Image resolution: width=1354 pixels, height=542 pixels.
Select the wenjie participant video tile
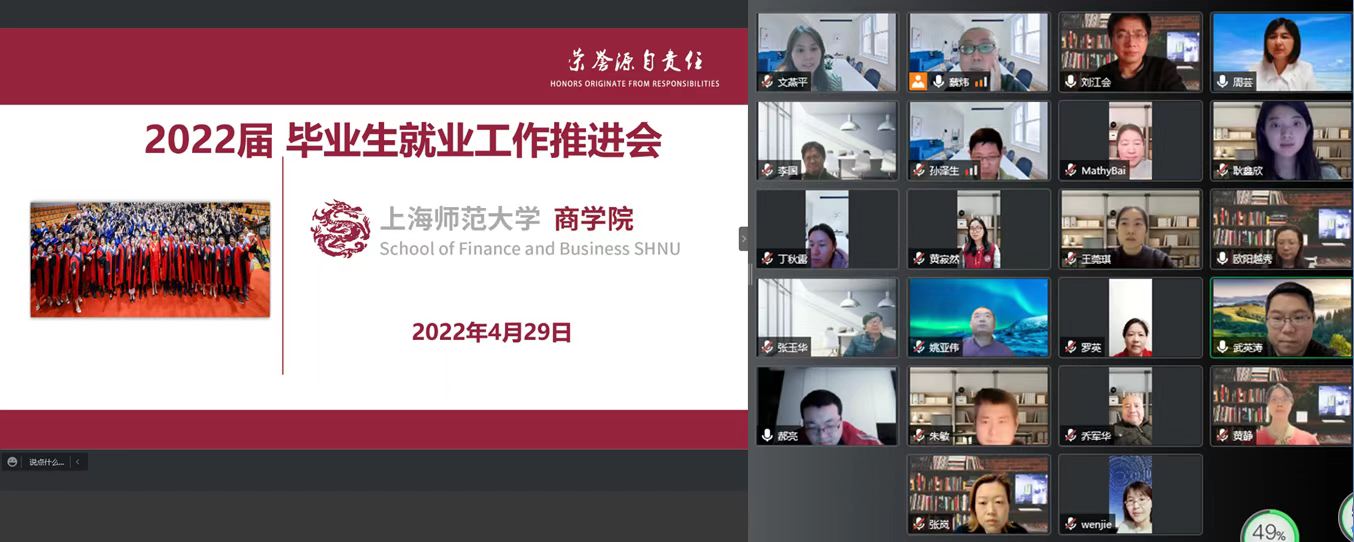1130,494
